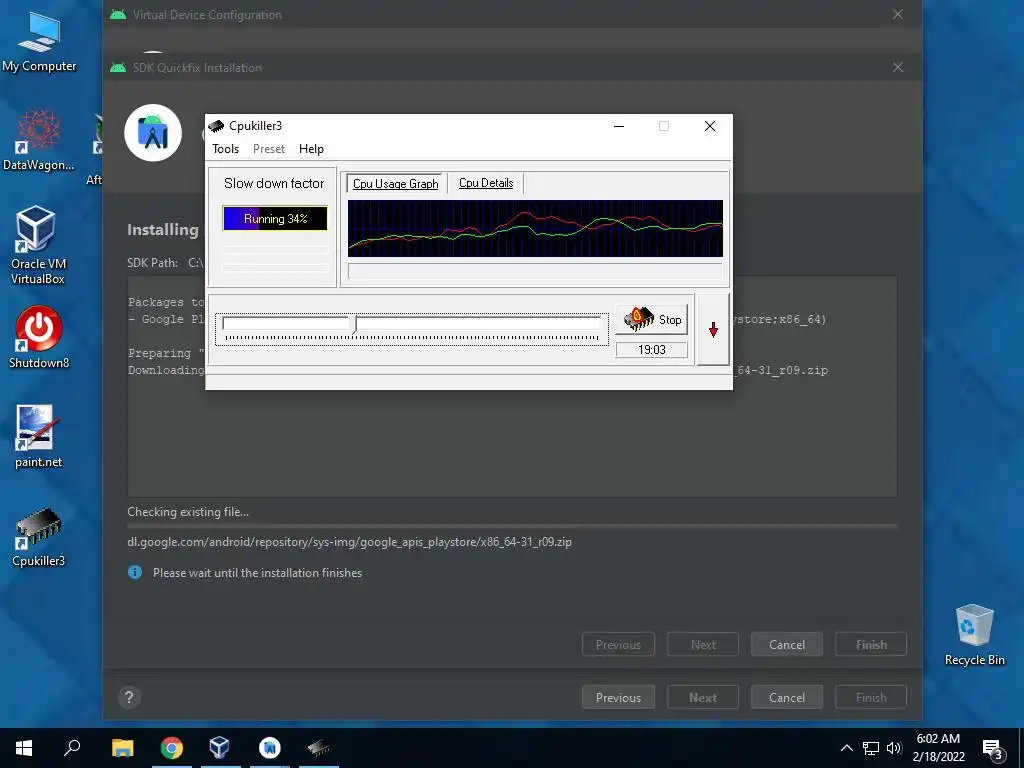The height and width of the screenshot is (768, 1024).
Task: Switch to Cpu Usage Graph tab
Action: point(395,184)
